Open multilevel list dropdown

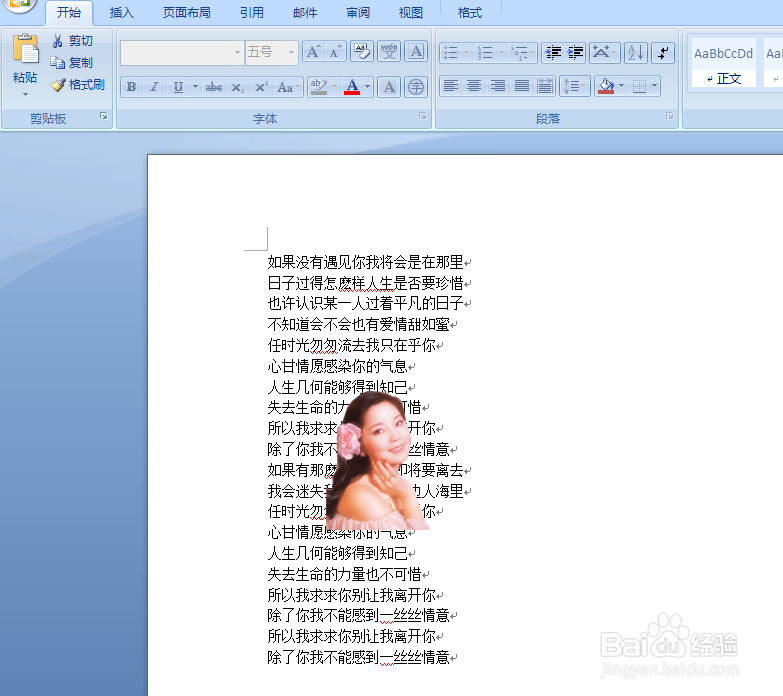(x=523, y=52)
